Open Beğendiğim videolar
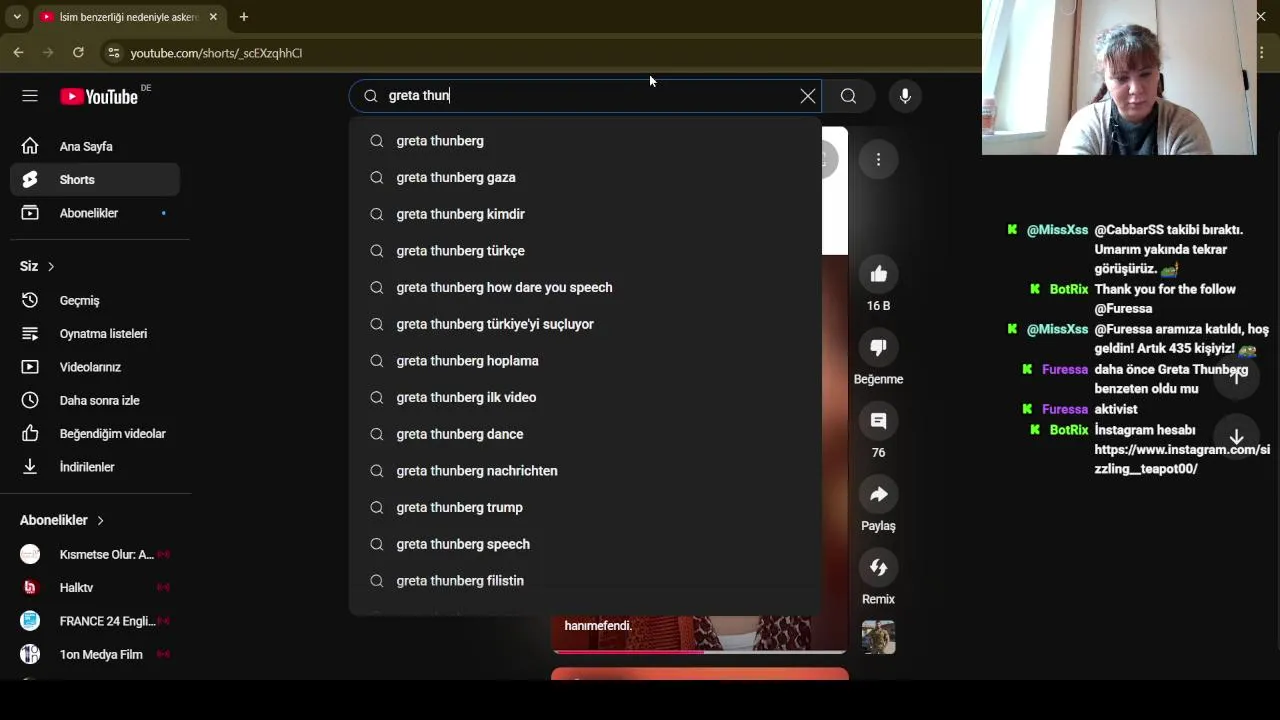This screenshot has height=720, width=1280. [95, 434]
